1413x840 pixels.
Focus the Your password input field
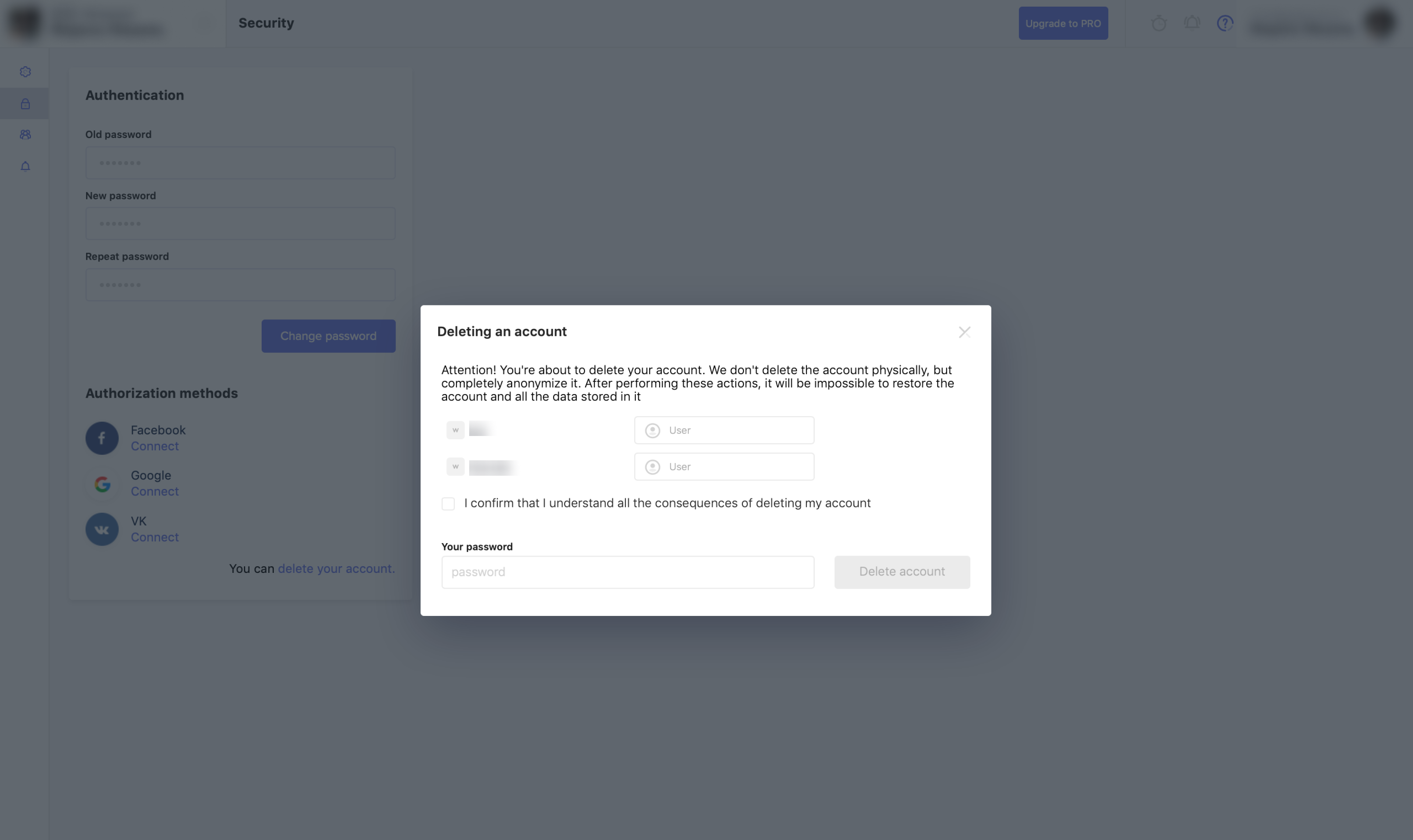click(628, 572)
